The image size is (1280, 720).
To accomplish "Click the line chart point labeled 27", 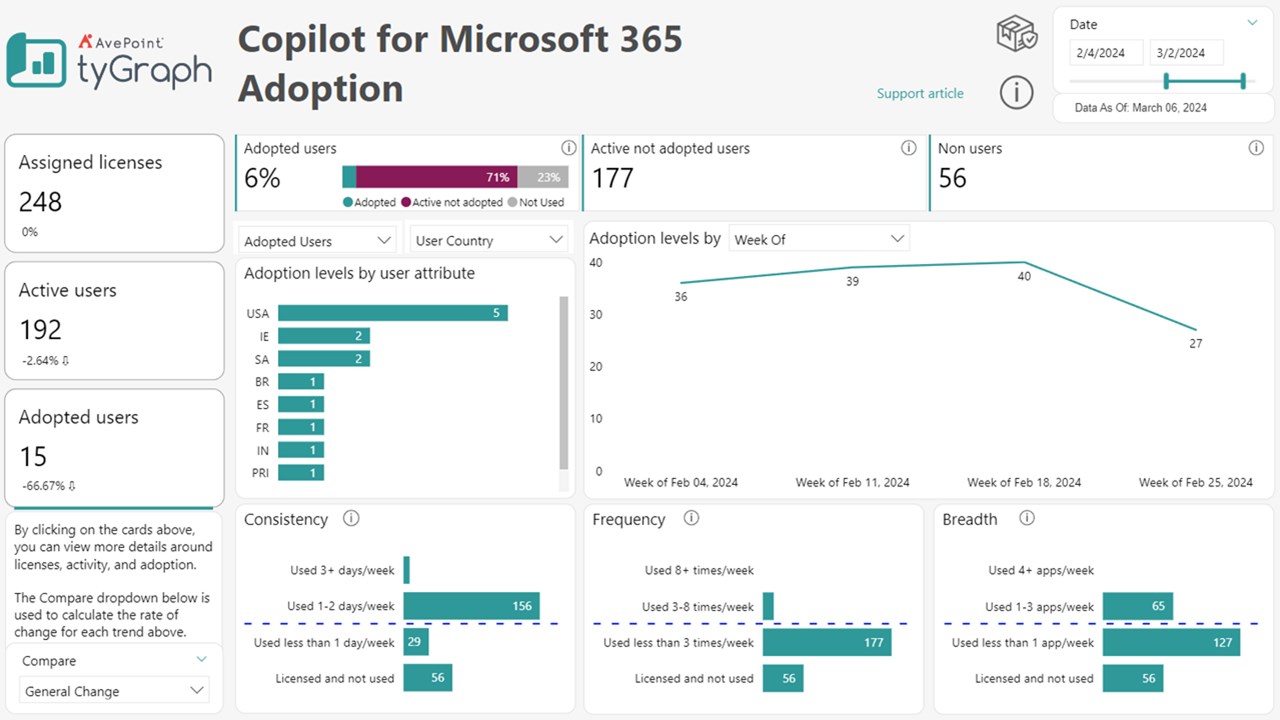I will coord(1196,330).
